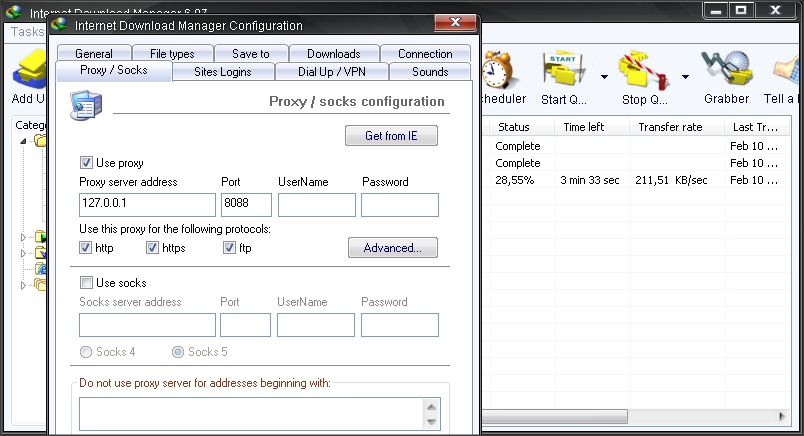804x436 pixels.
Task: Click the proxy Password field
Action: pos(400,205)
